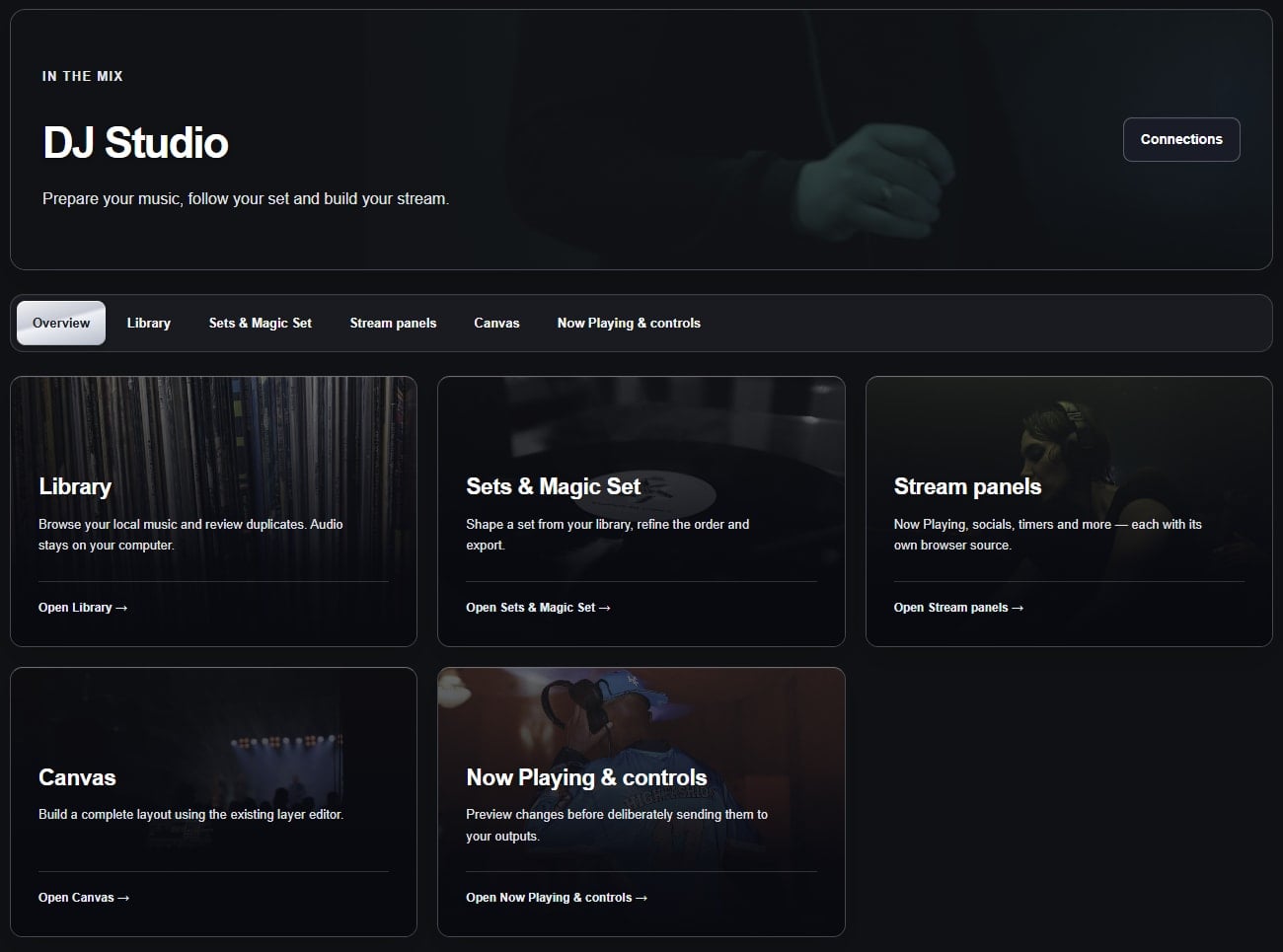Click the DJ Studio page title
The width and height of the screenshot is (1283, 952).
135,142
